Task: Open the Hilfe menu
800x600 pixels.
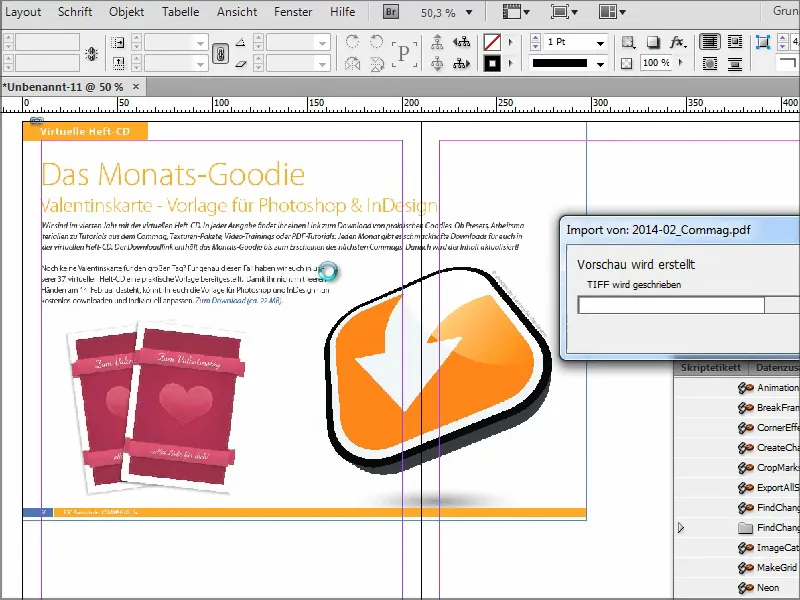Action: tap(342, 12)
